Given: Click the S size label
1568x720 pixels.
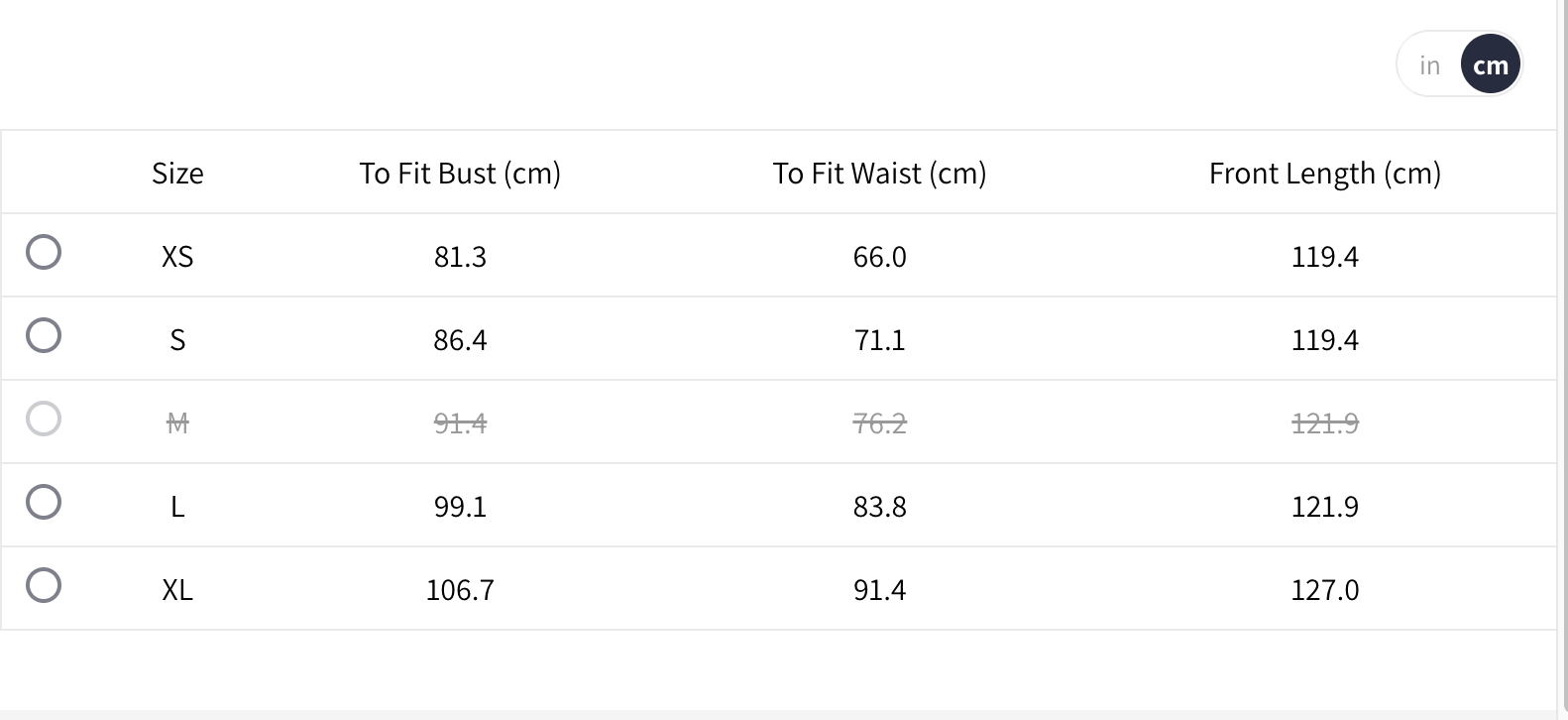Looking at the screenshot, I should pyautogui.click(x=177, y=340).
